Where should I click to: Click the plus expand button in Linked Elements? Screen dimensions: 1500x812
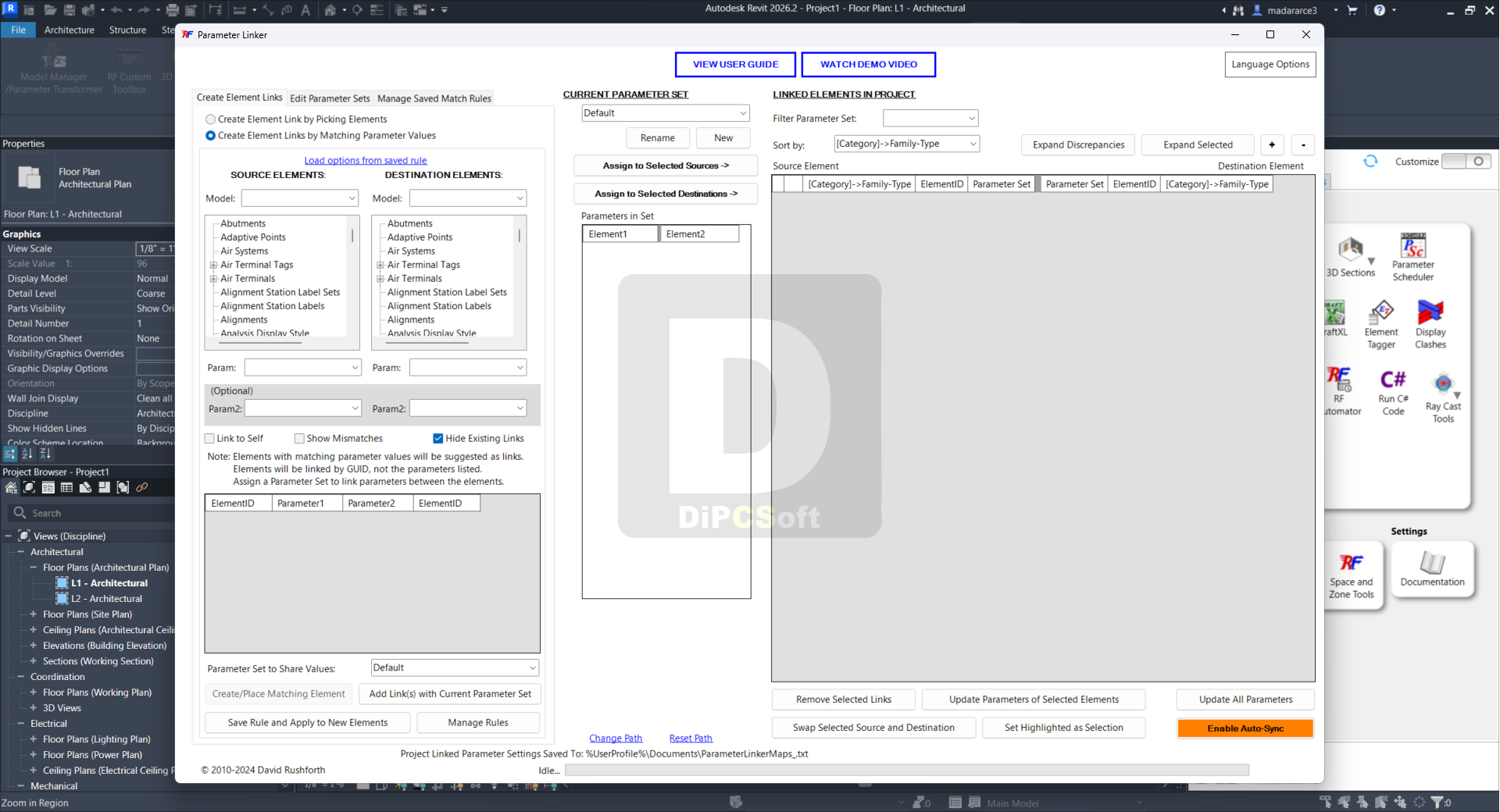[1272, 144]
